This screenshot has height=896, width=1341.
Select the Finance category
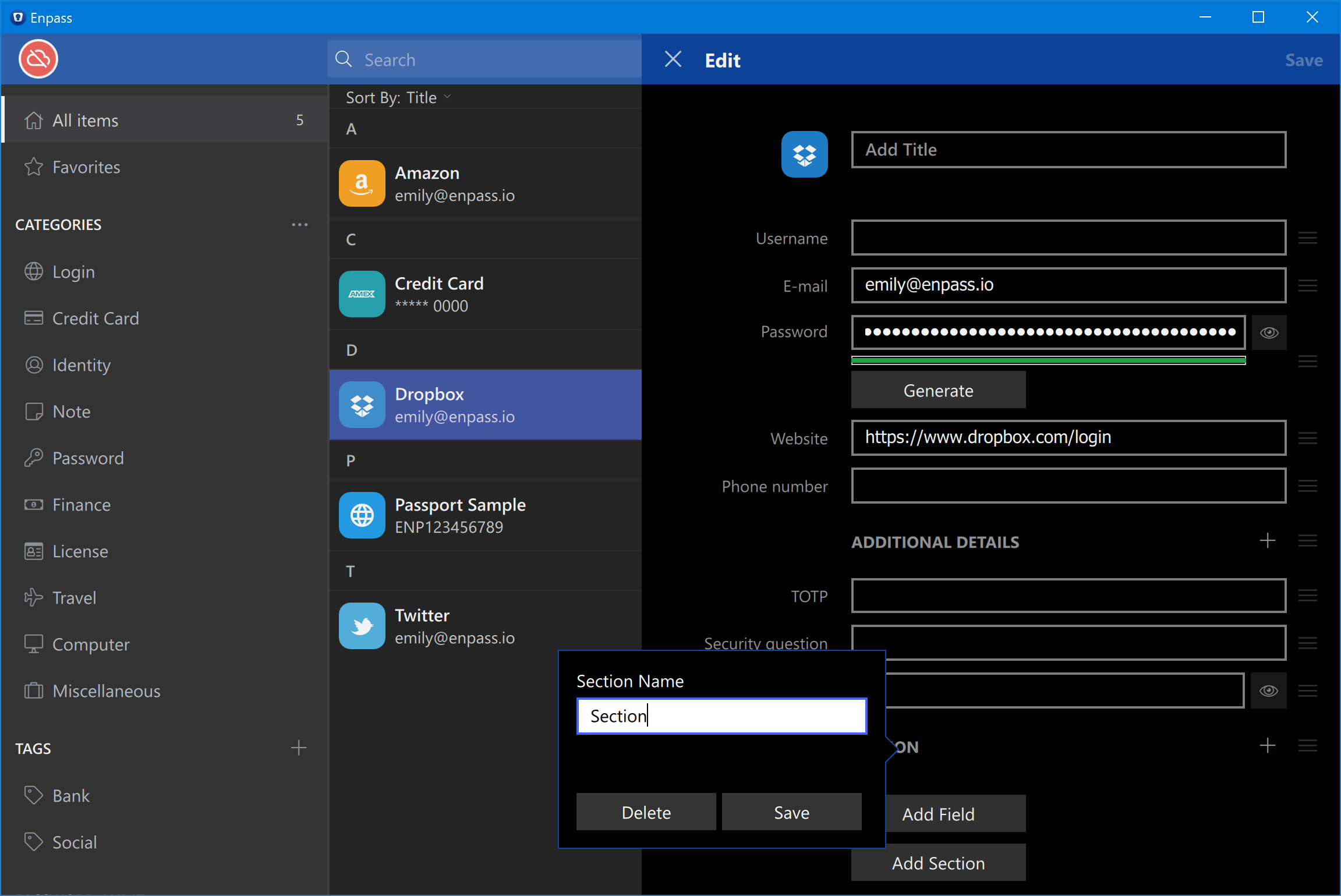coord(165,505)
